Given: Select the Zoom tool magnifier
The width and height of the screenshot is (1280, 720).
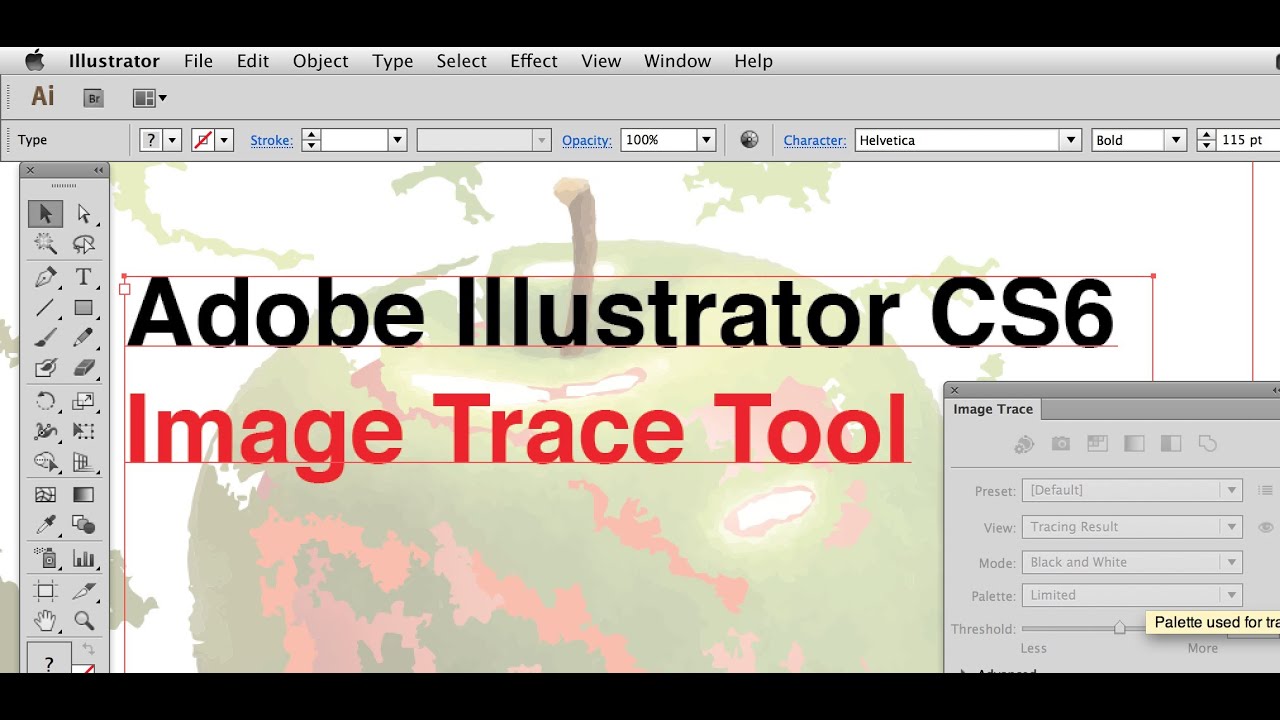Looking at the screenshot, I should click(84, 621).
